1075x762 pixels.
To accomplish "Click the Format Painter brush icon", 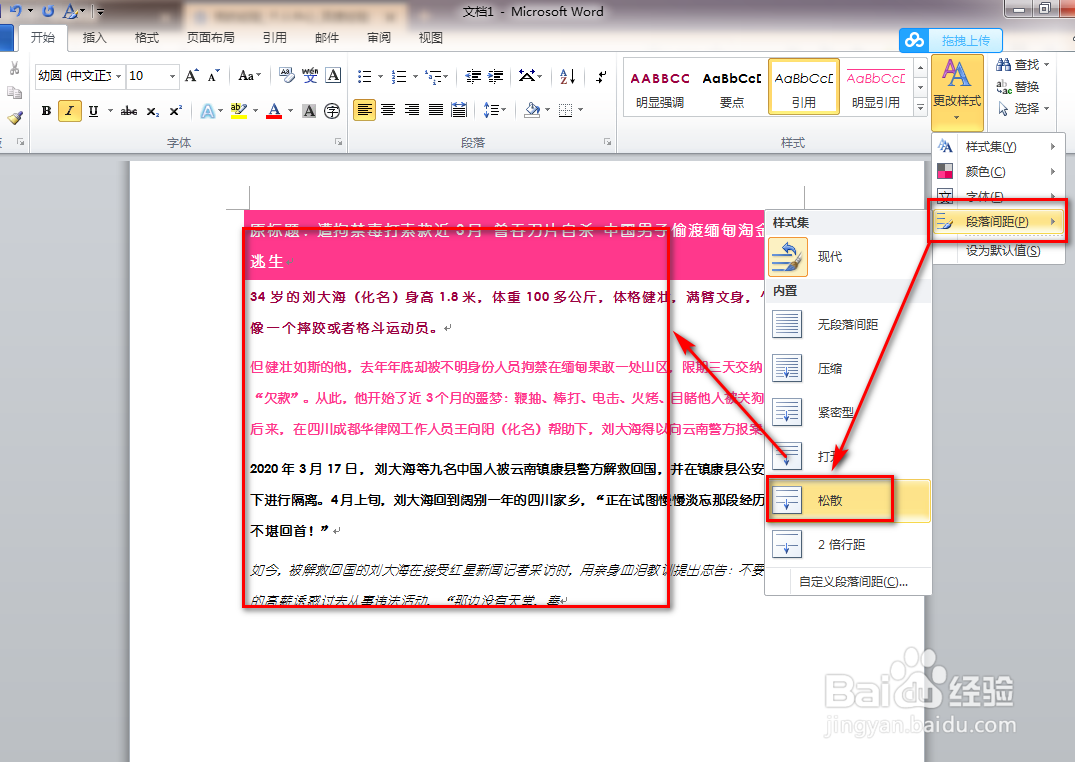I will tap(14, 117).
